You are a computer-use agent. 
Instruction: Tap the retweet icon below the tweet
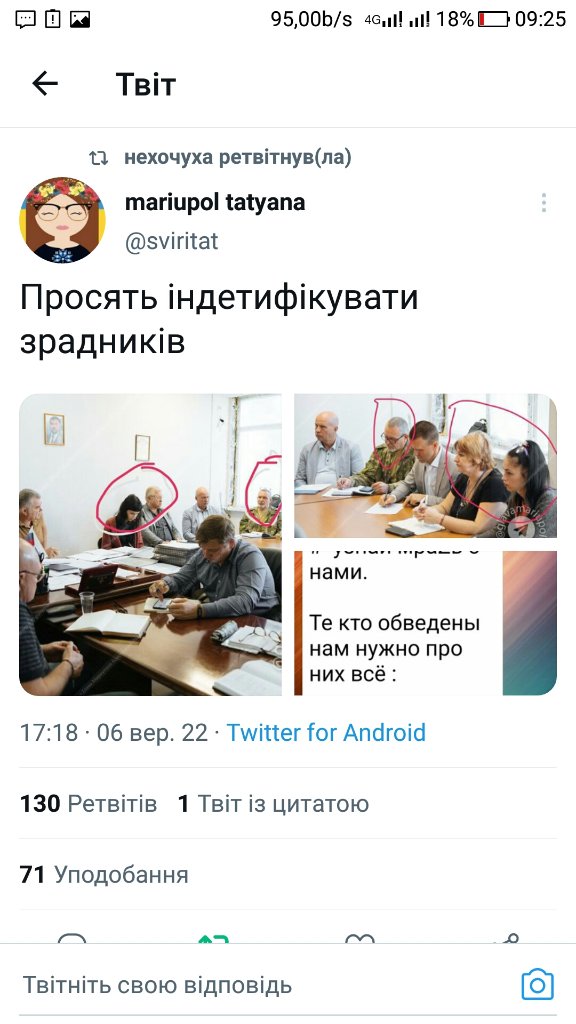[214, 939]
